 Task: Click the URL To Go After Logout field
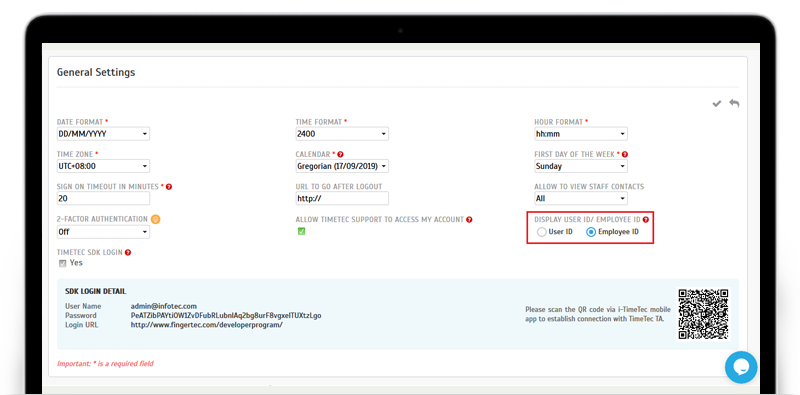[342, 199]
